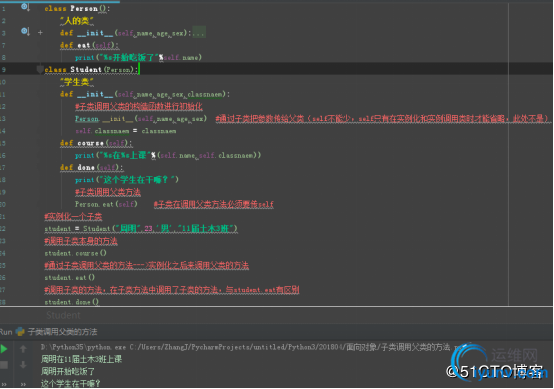
Task: Collapse class Student using its fold marker
Action: point(40,69)
